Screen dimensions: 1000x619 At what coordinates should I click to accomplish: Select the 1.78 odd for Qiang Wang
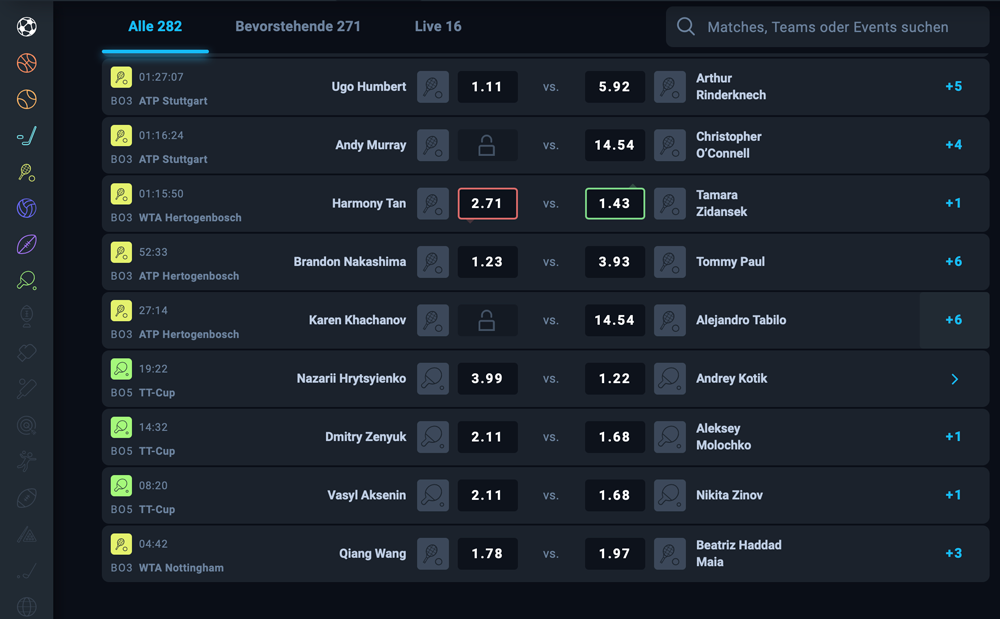pos(487,553)
